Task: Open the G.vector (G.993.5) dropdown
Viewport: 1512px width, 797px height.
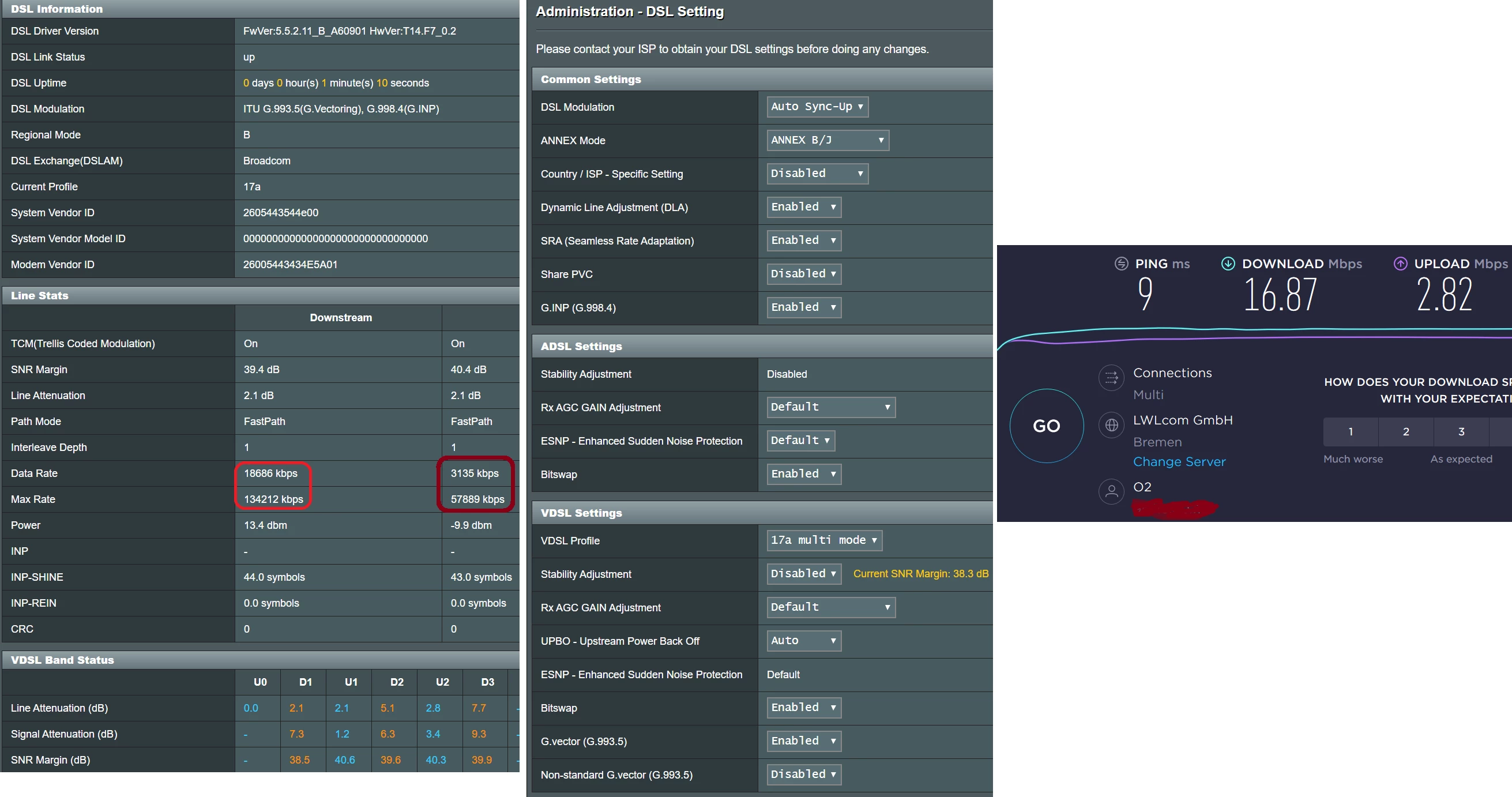Action: click(x=803, y=741)
